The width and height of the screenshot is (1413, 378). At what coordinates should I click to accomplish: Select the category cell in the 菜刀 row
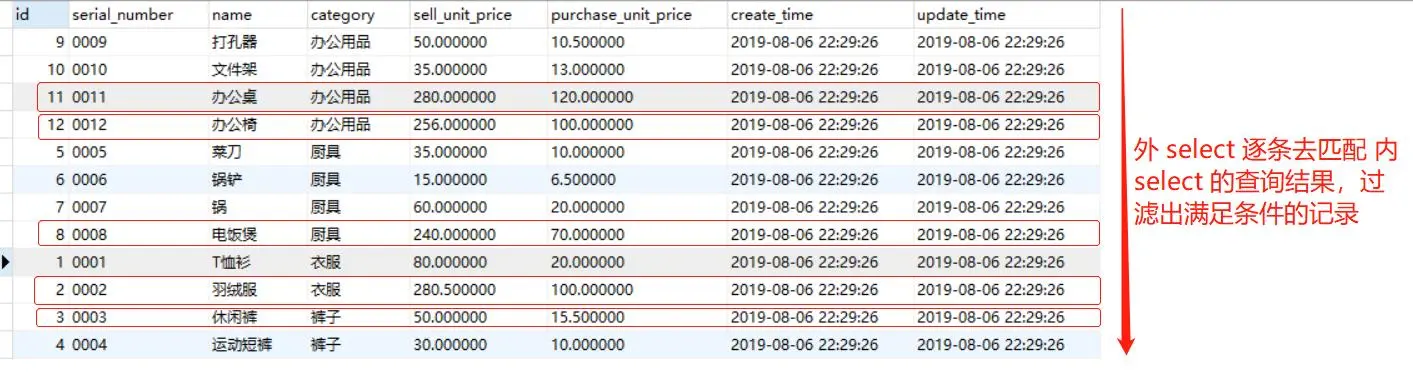pos(326,152)
